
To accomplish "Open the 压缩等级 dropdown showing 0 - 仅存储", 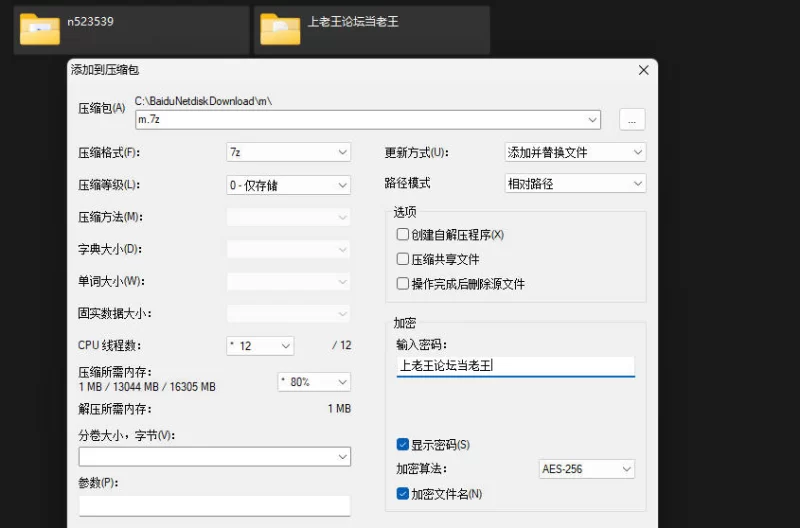I will point(288,185).
